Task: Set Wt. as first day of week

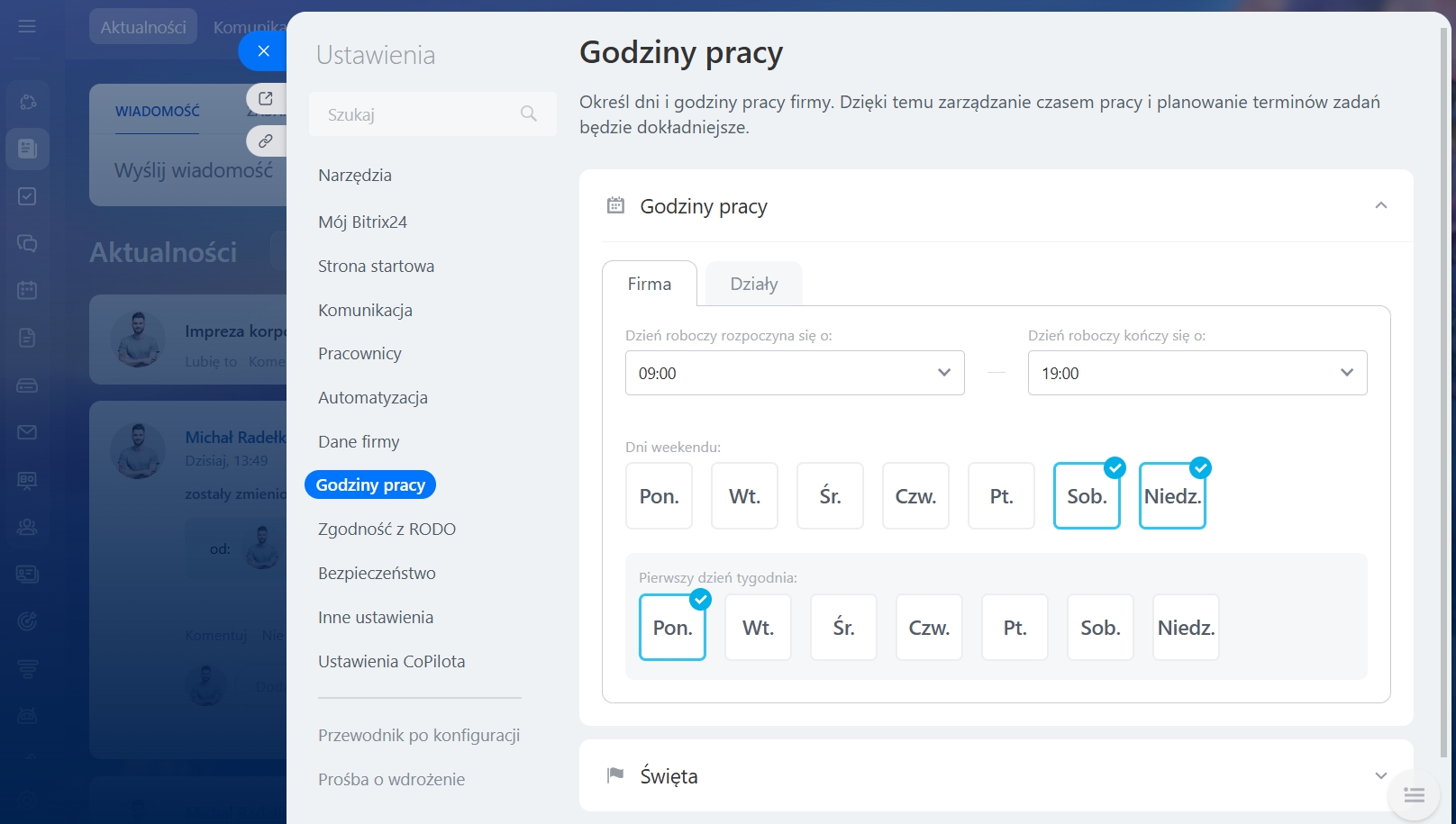Action: (758, 628)
